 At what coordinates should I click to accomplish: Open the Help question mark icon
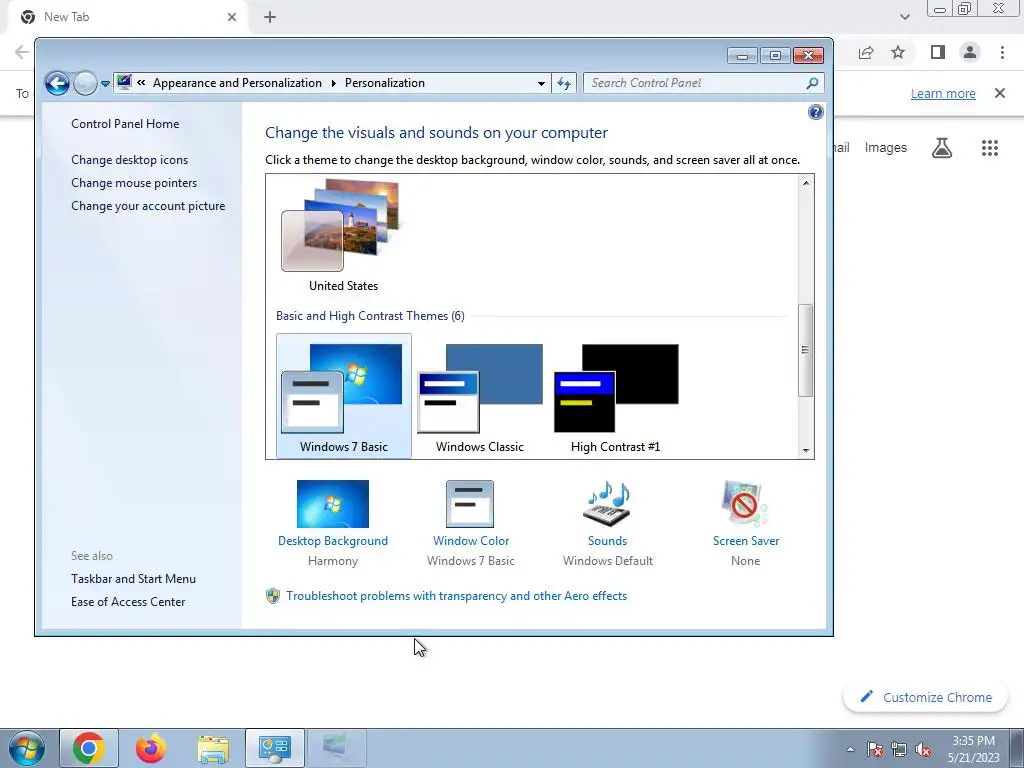tap(816, 112)
